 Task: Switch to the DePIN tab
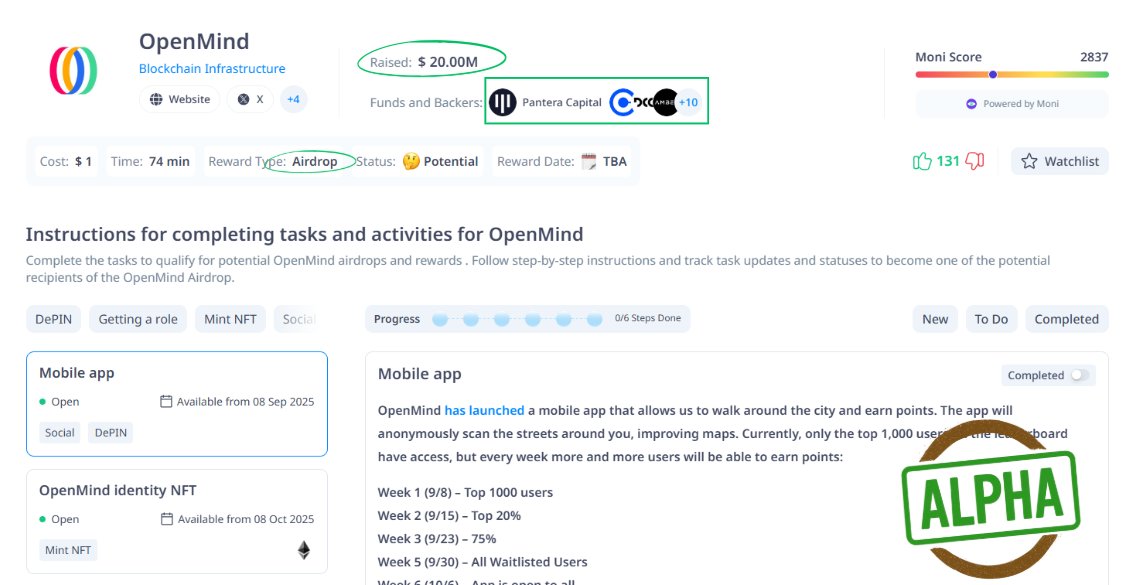(53, 318)
